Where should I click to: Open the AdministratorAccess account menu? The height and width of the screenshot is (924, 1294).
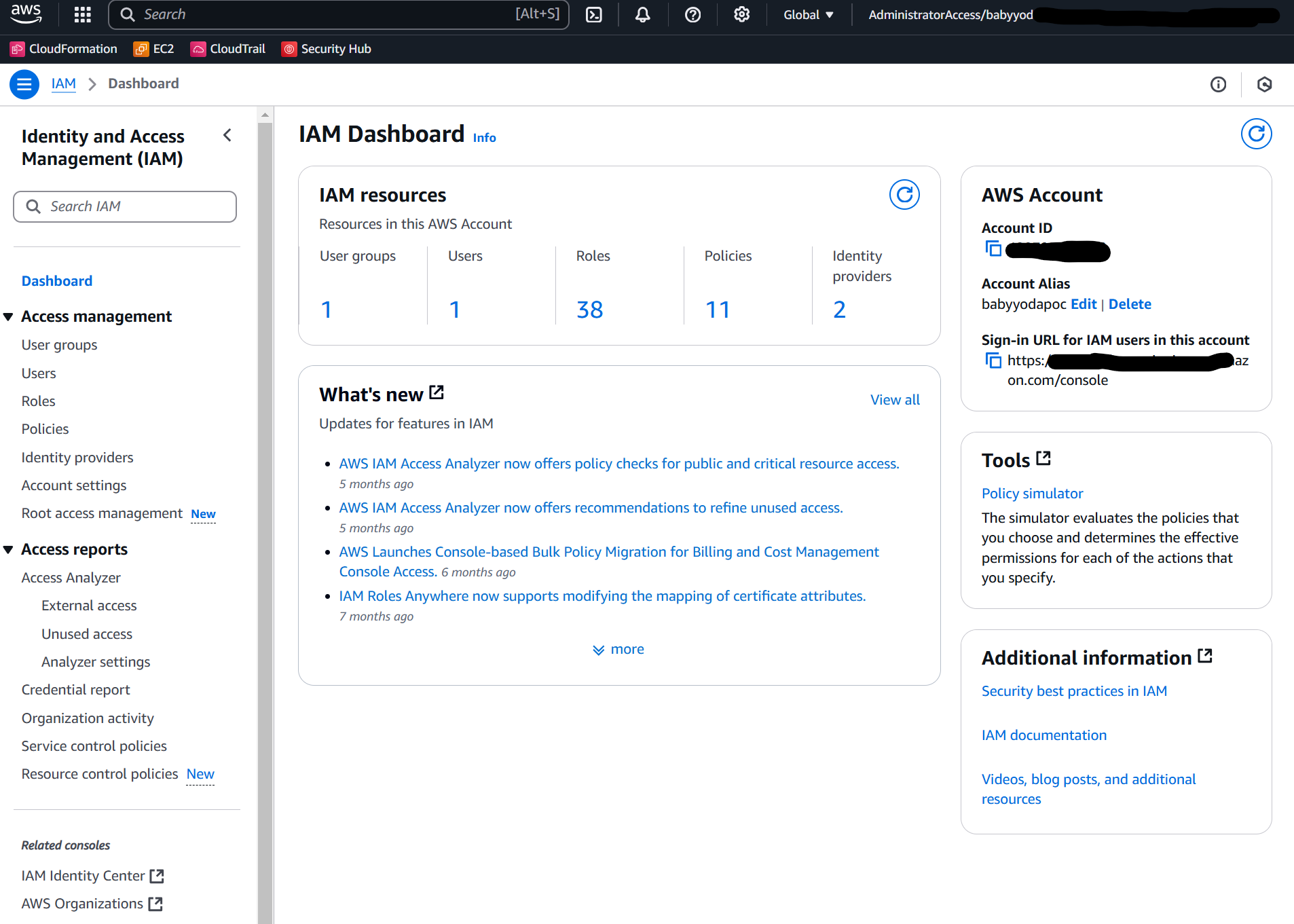click(x=1073, y=14)
